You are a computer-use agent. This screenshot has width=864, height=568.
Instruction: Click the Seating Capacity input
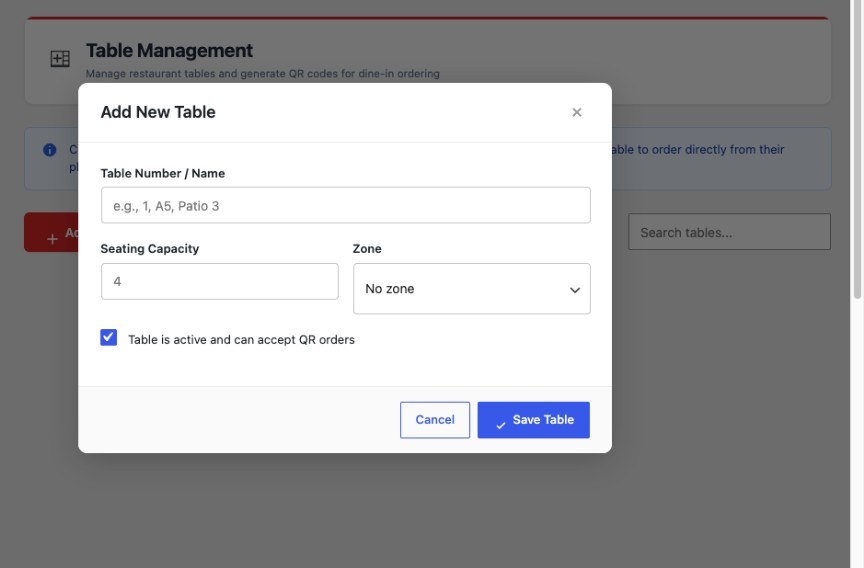(219, 282)
